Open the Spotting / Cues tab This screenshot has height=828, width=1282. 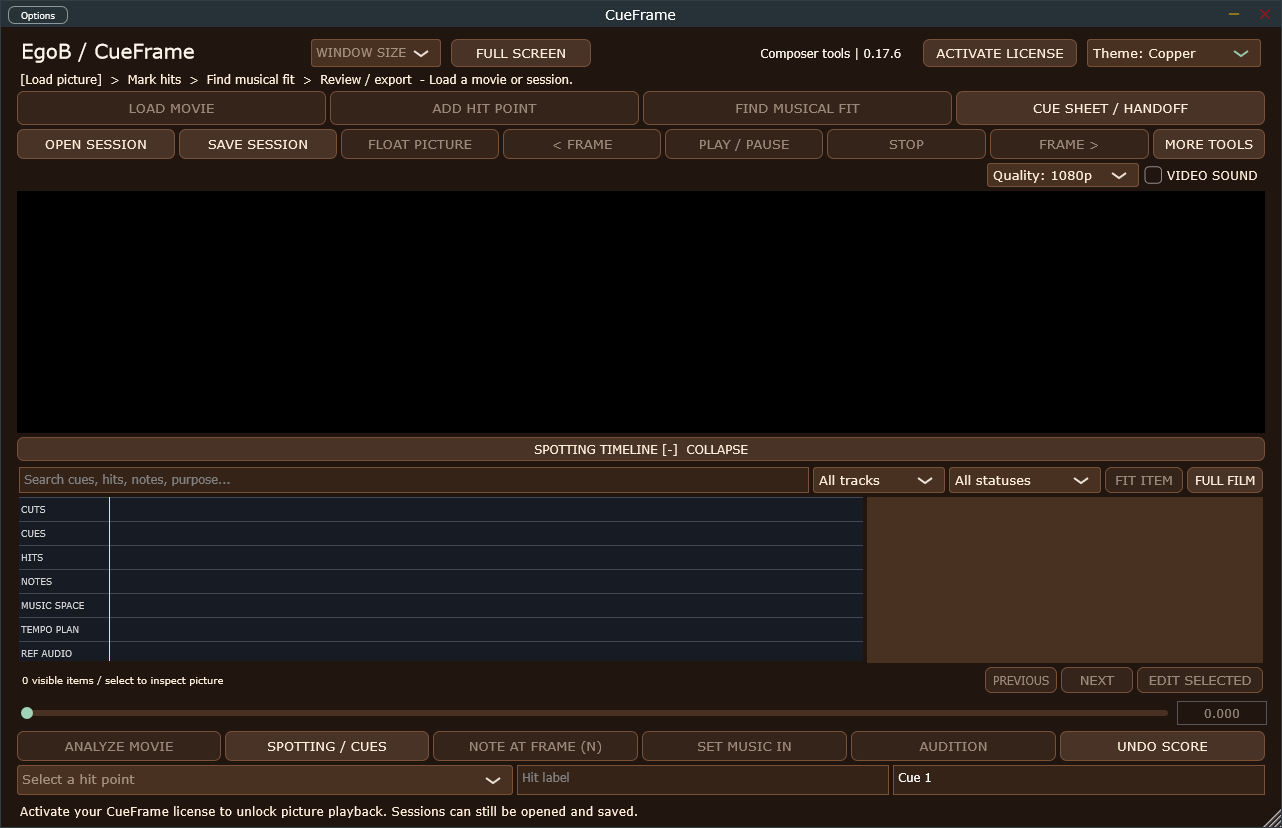tap(327, 746)
